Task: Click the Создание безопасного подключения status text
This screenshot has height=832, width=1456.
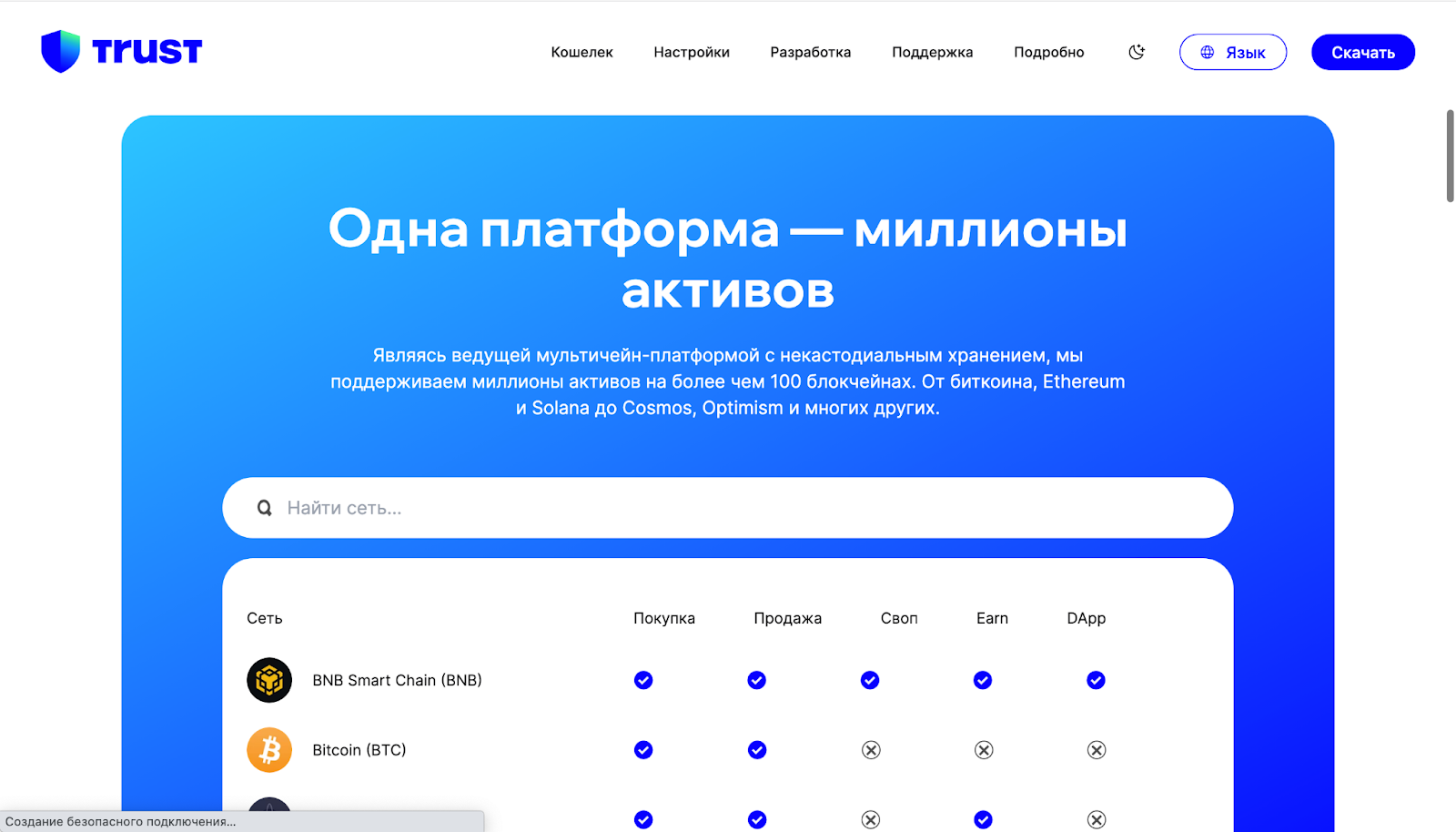Action: pos(120,821)
